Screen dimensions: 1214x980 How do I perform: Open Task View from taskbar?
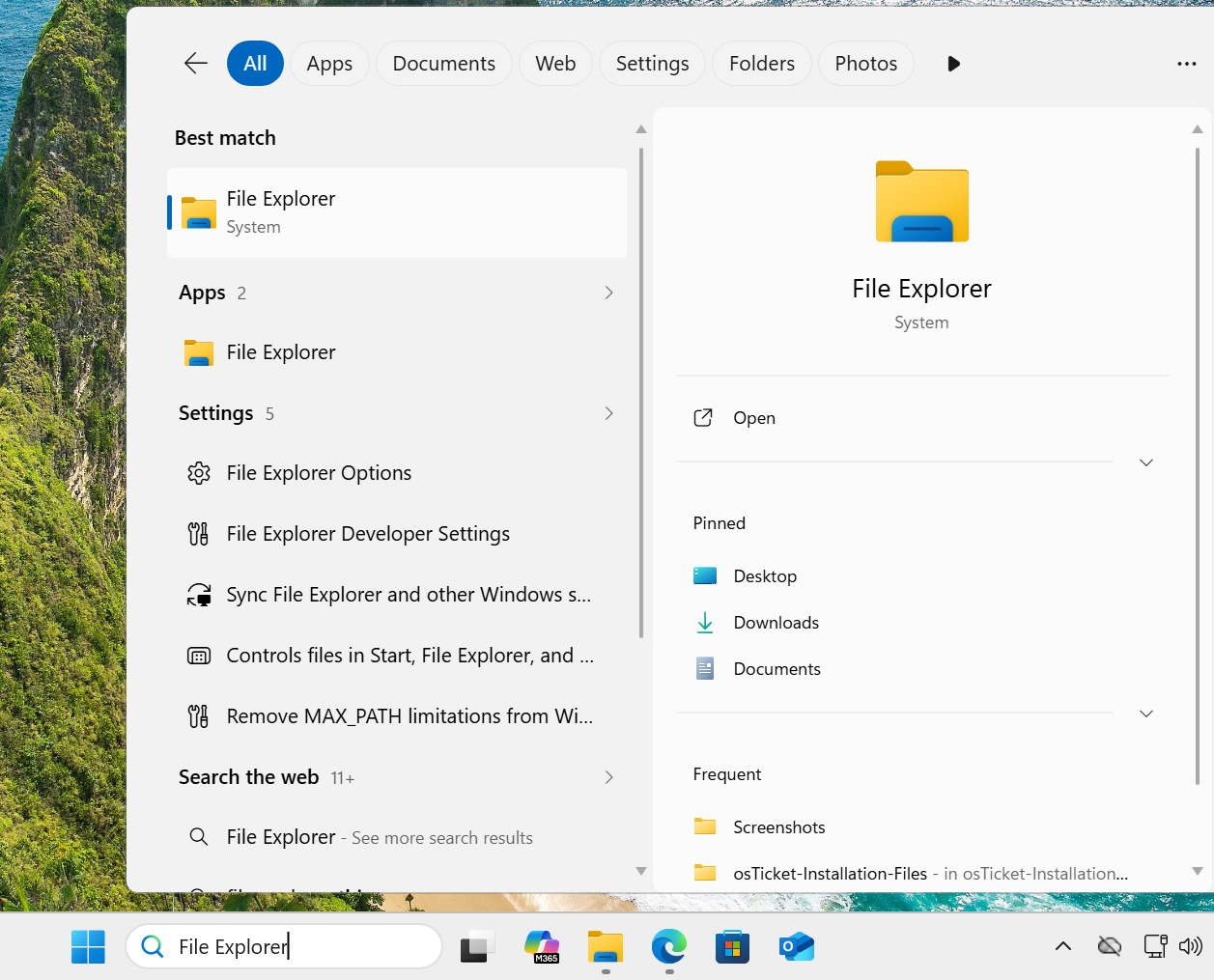477,947
